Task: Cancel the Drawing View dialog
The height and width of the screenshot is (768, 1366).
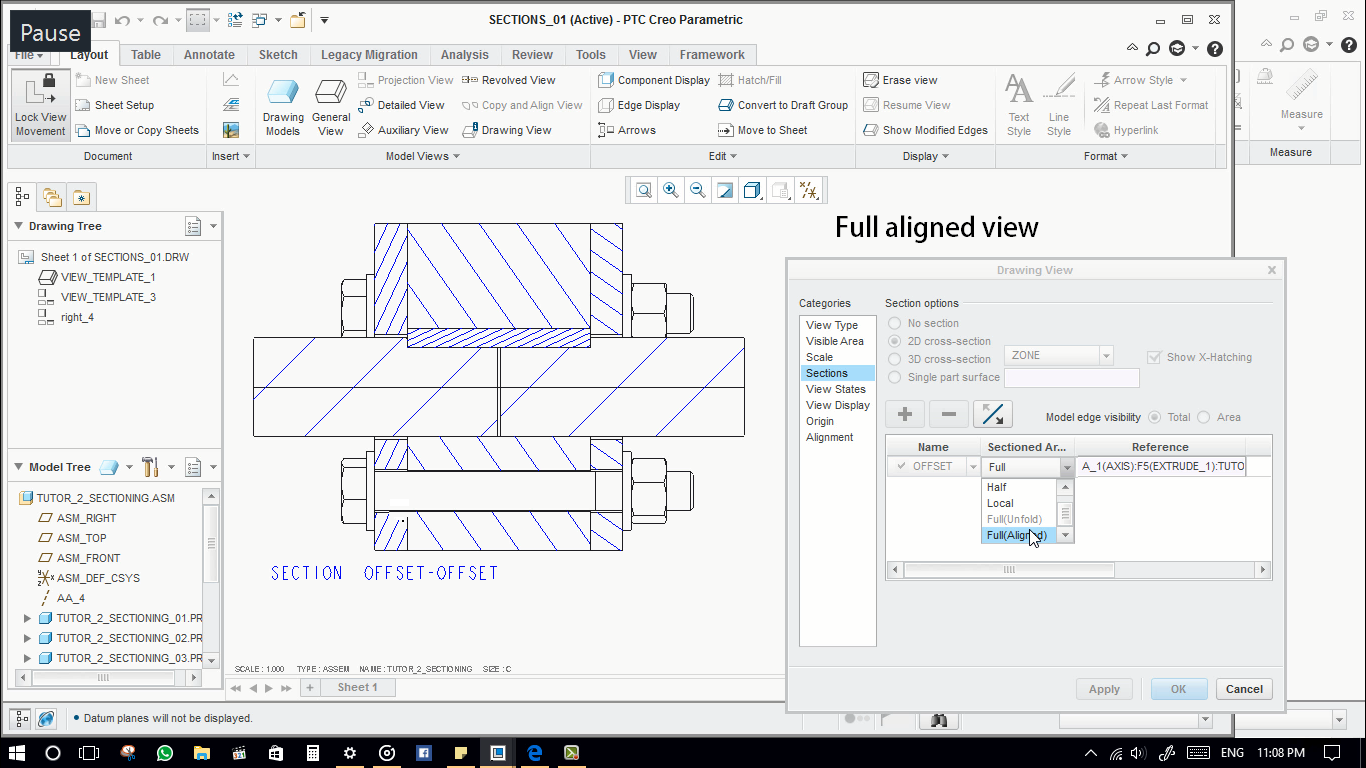Action: [x=1244, y=689]
